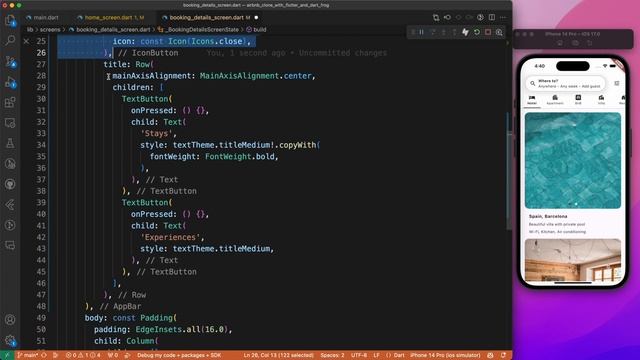Click the notifications bell in status bar

[503, 355]
